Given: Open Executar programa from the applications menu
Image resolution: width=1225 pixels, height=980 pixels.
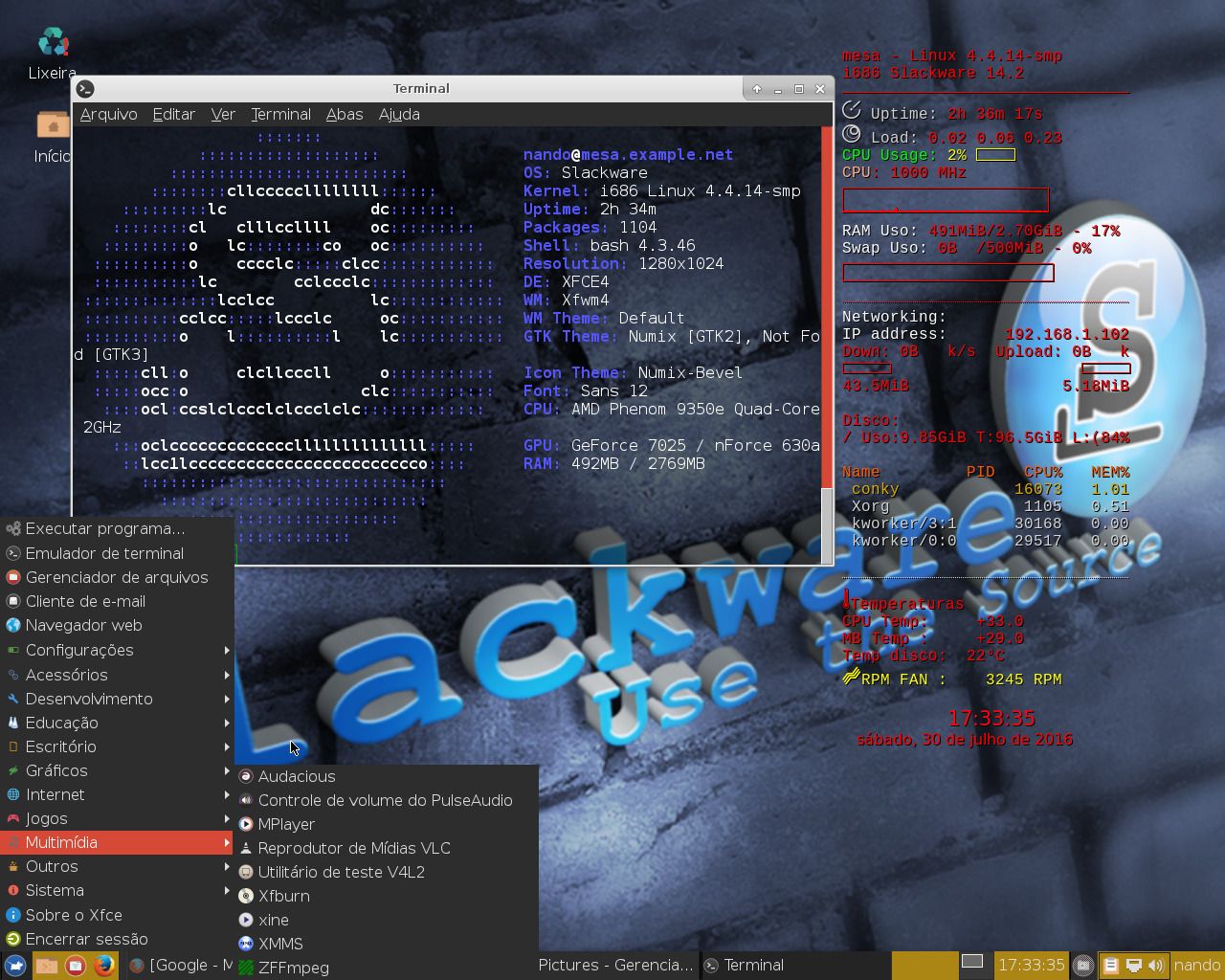Looking at the screenshot, I should click(x=117, y=528).
